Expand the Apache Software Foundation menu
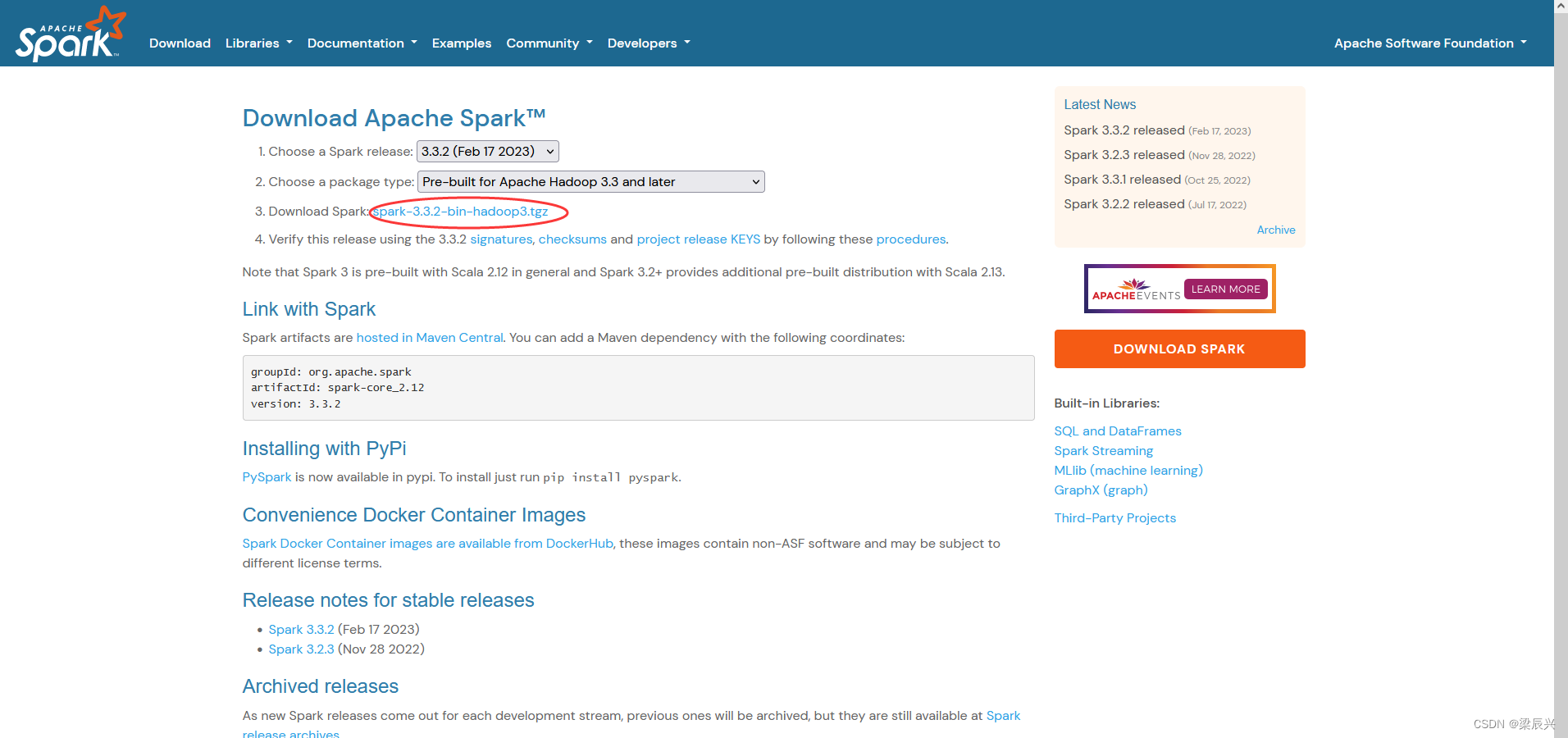 point(1429,43)
